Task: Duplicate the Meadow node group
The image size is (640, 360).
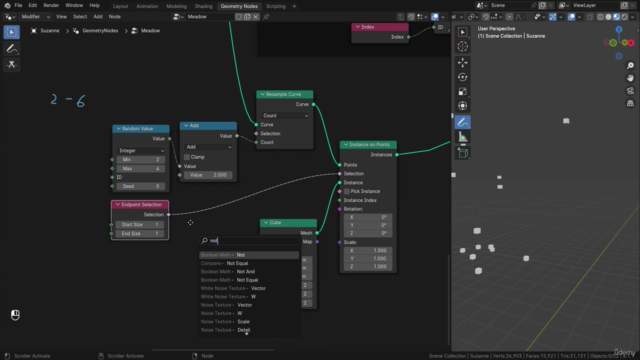Action: tap(247, 17)
